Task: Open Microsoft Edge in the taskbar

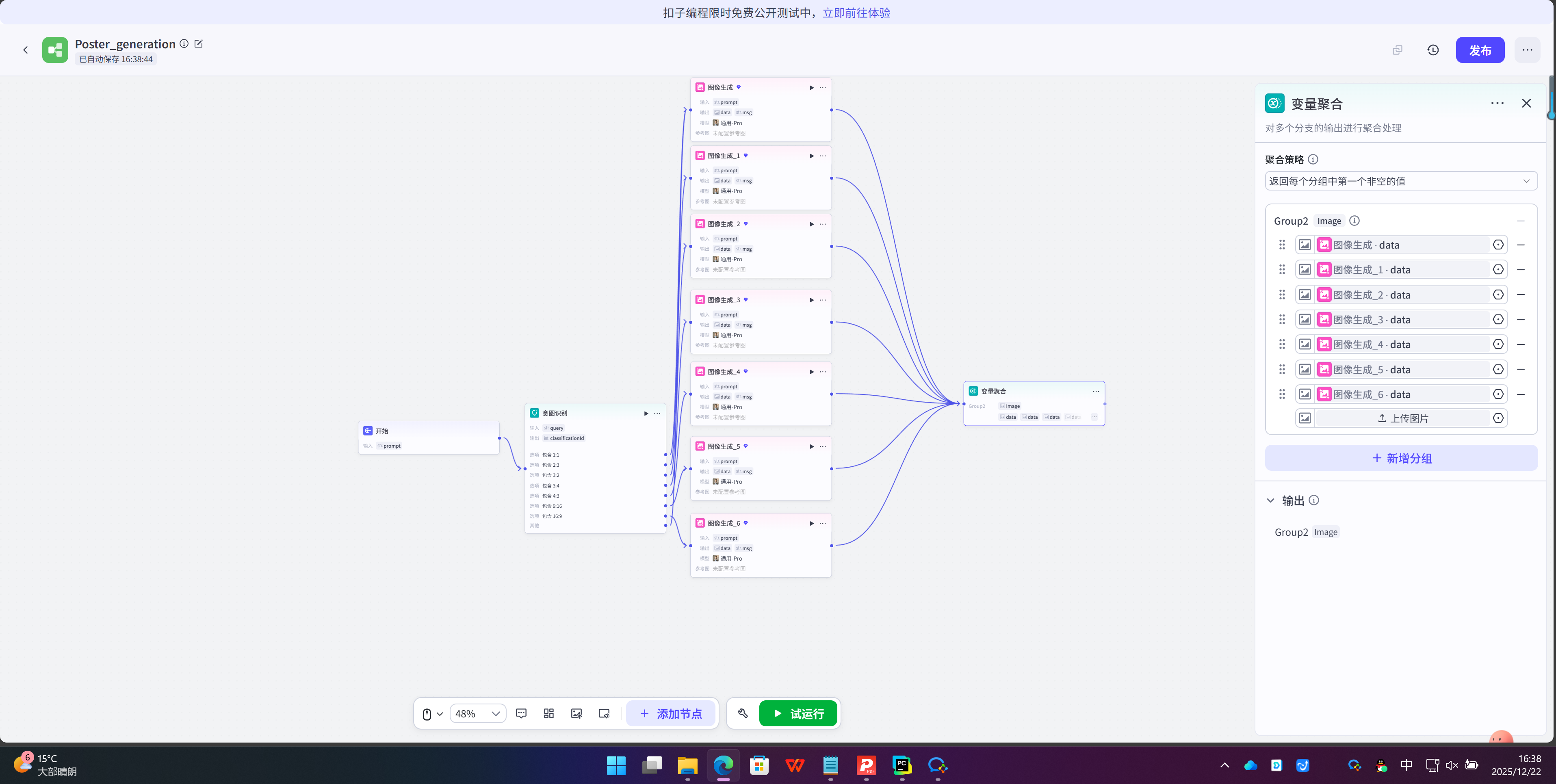Action: pos(723,765)
